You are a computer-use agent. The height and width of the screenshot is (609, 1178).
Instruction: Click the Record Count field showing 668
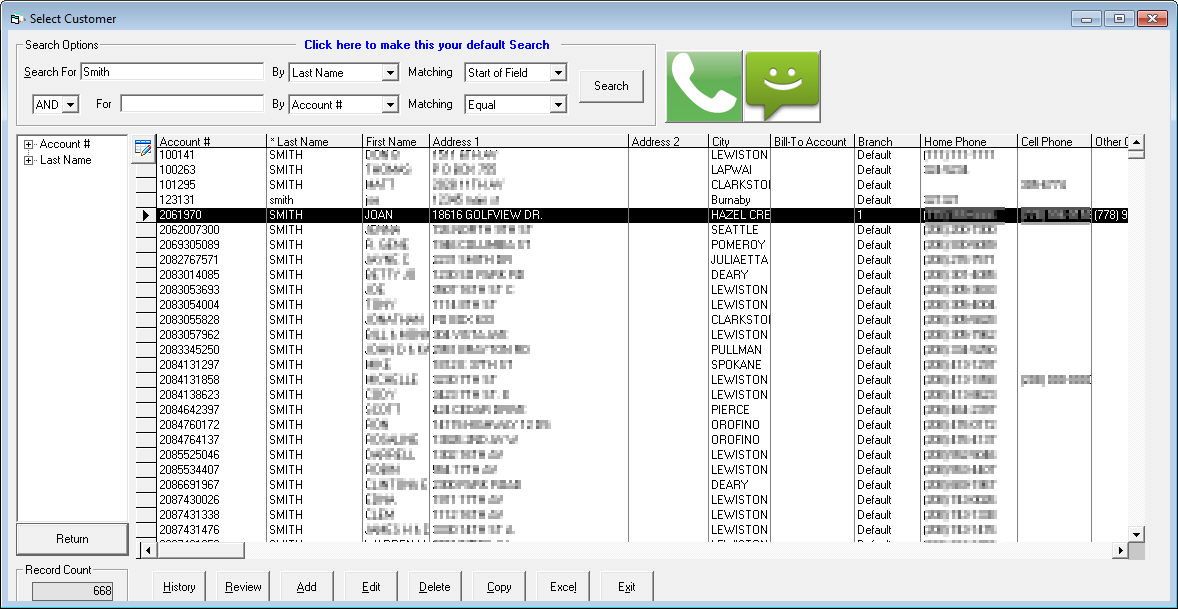tap(72, 591)
